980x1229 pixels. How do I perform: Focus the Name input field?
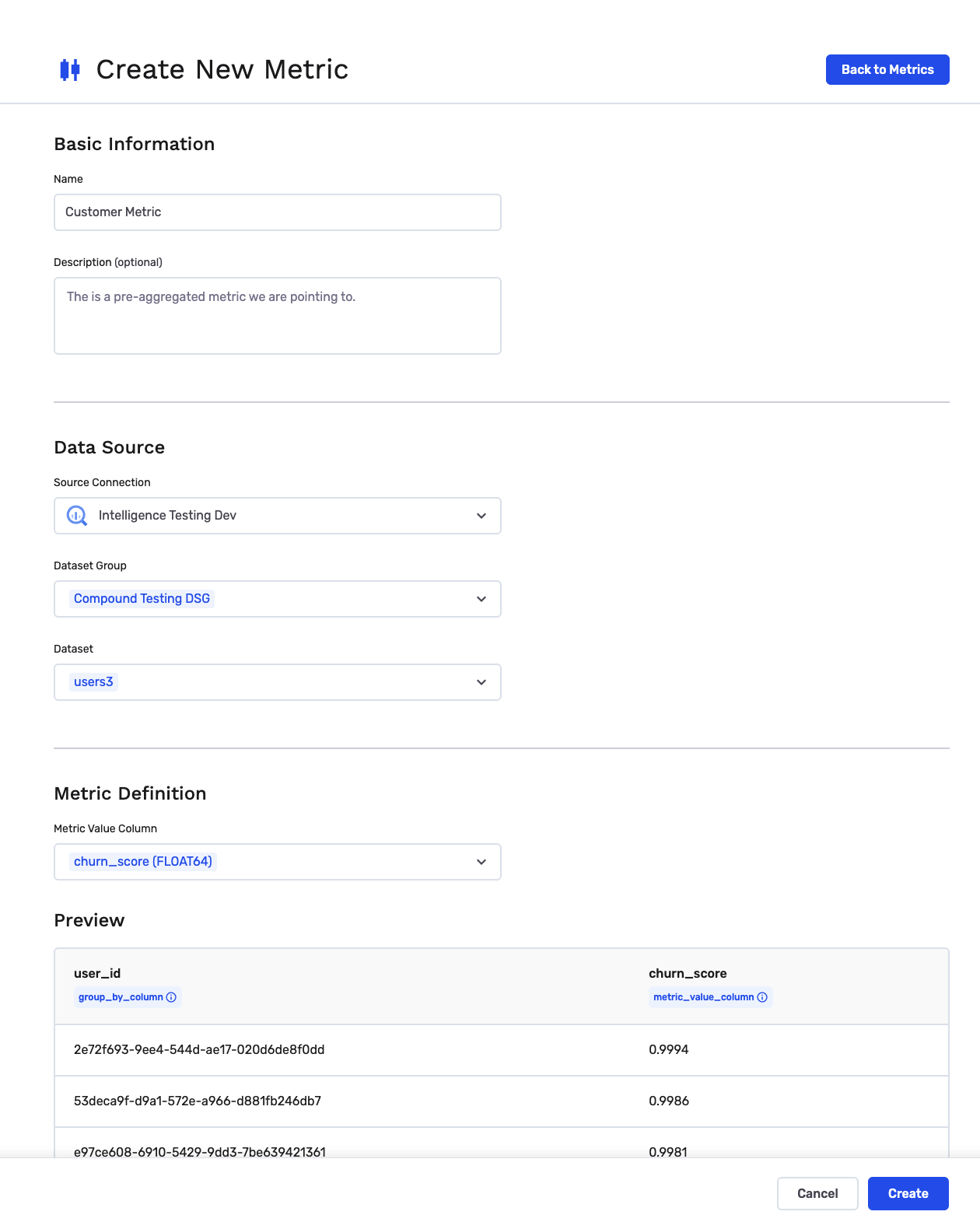[277, 212]
